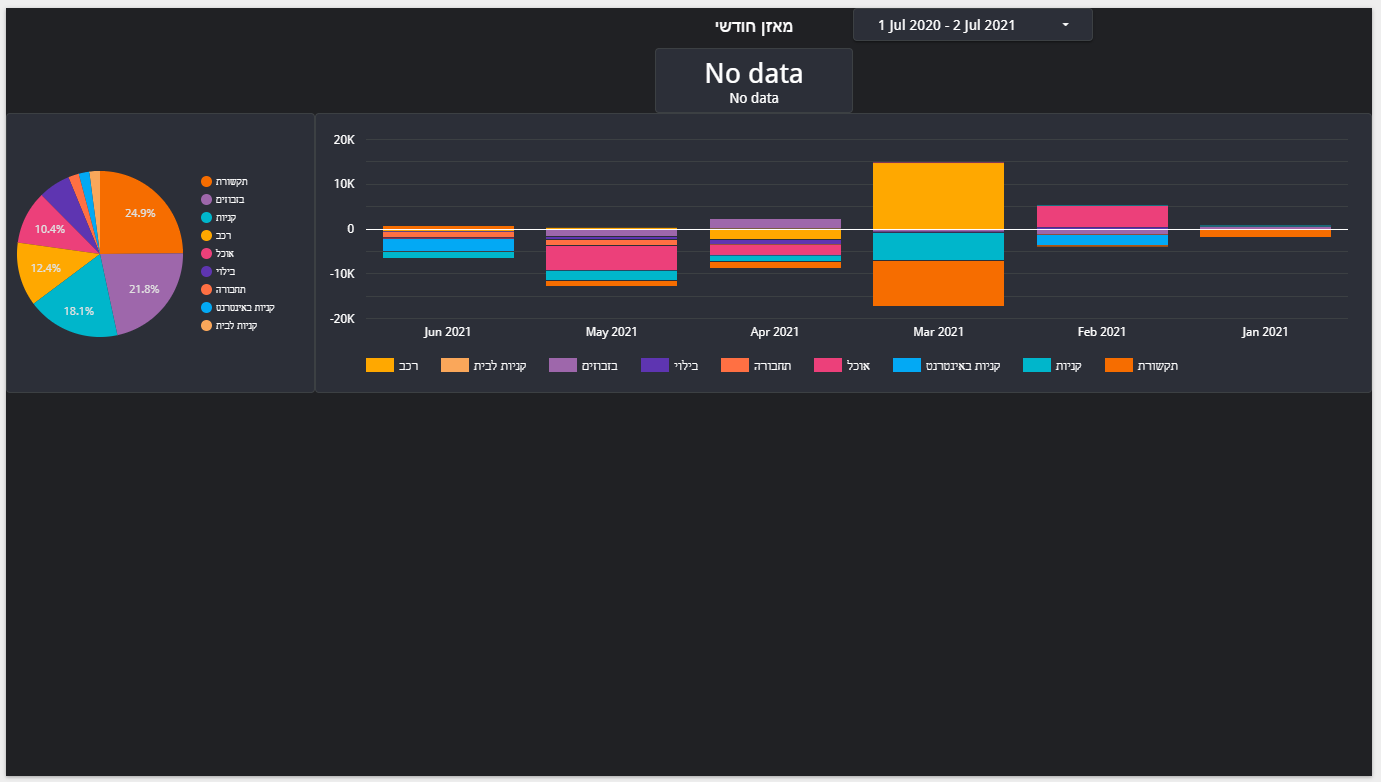Click the תקשורת orange dot in pie legend
This screenshot has height=782, width=1381.
[x=206, y=181]
